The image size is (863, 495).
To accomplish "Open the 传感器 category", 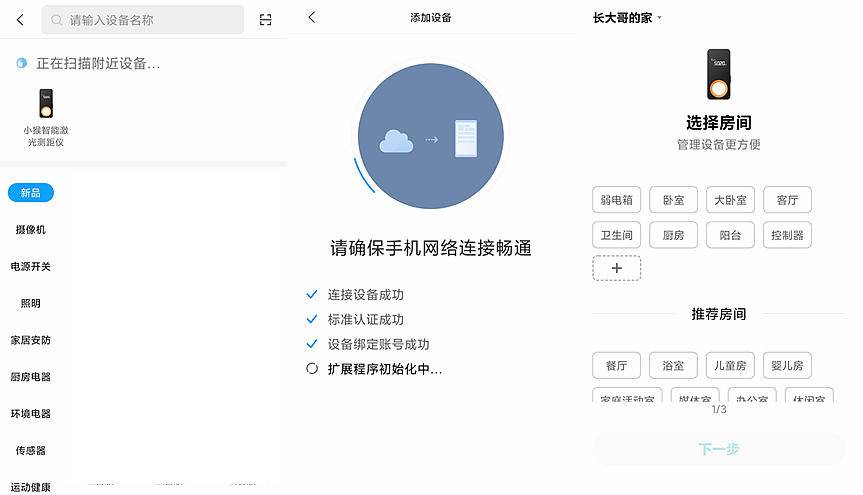I will pos(31,450).
